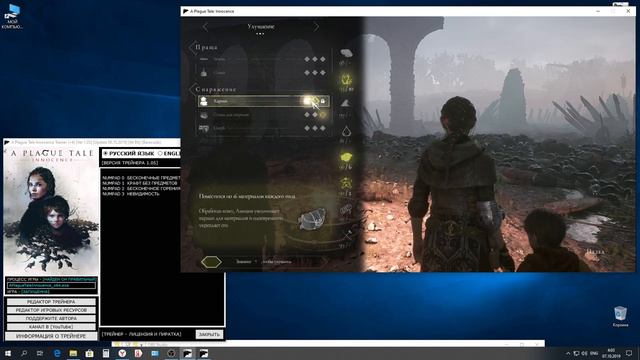Open the blue taskbar icon right of red Yandex
Screen dimensions: 640x360
(155, 353)
